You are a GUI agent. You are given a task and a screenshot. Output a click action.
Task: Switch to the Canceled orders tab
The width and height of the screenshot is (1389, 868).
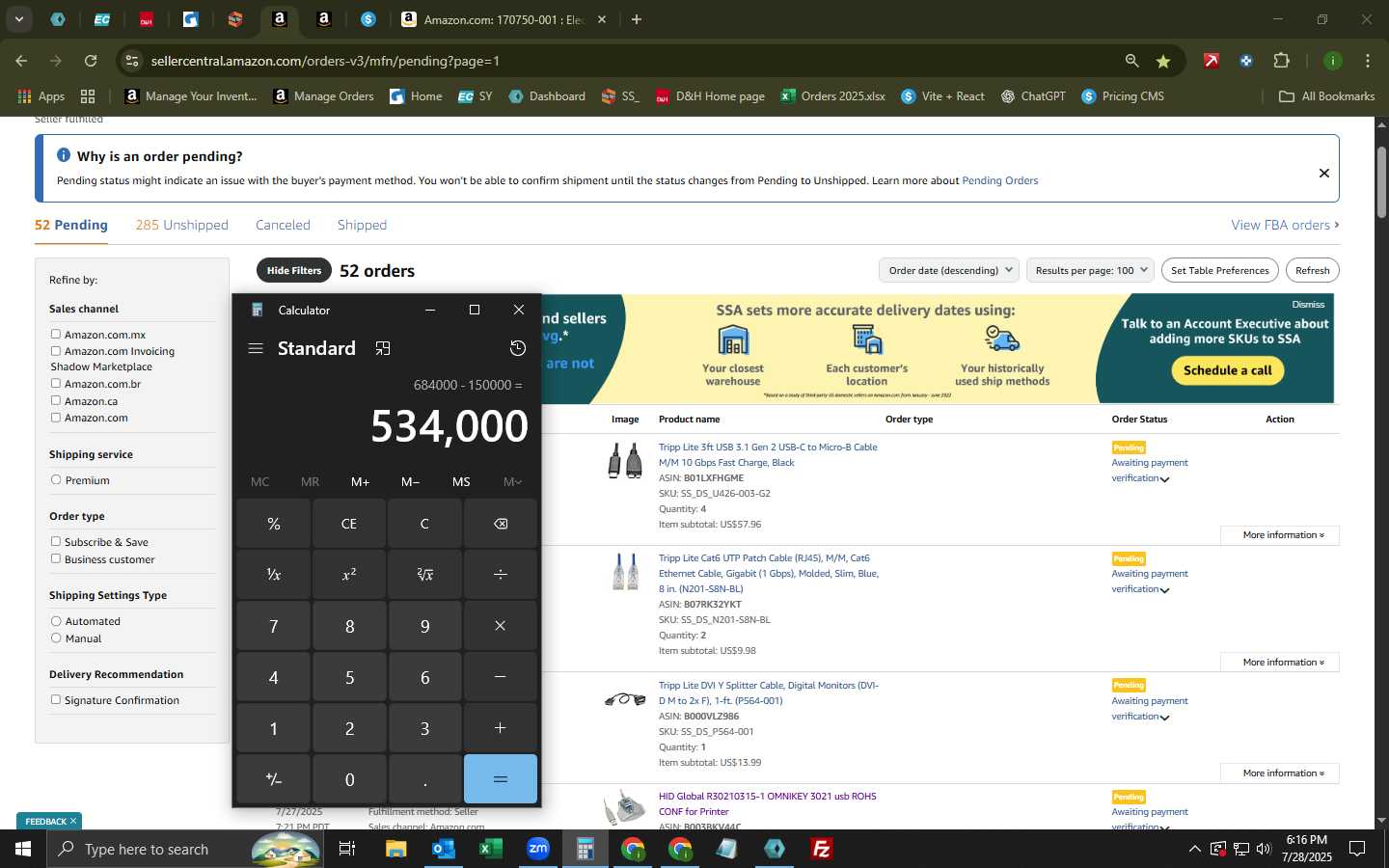[283, 225]
